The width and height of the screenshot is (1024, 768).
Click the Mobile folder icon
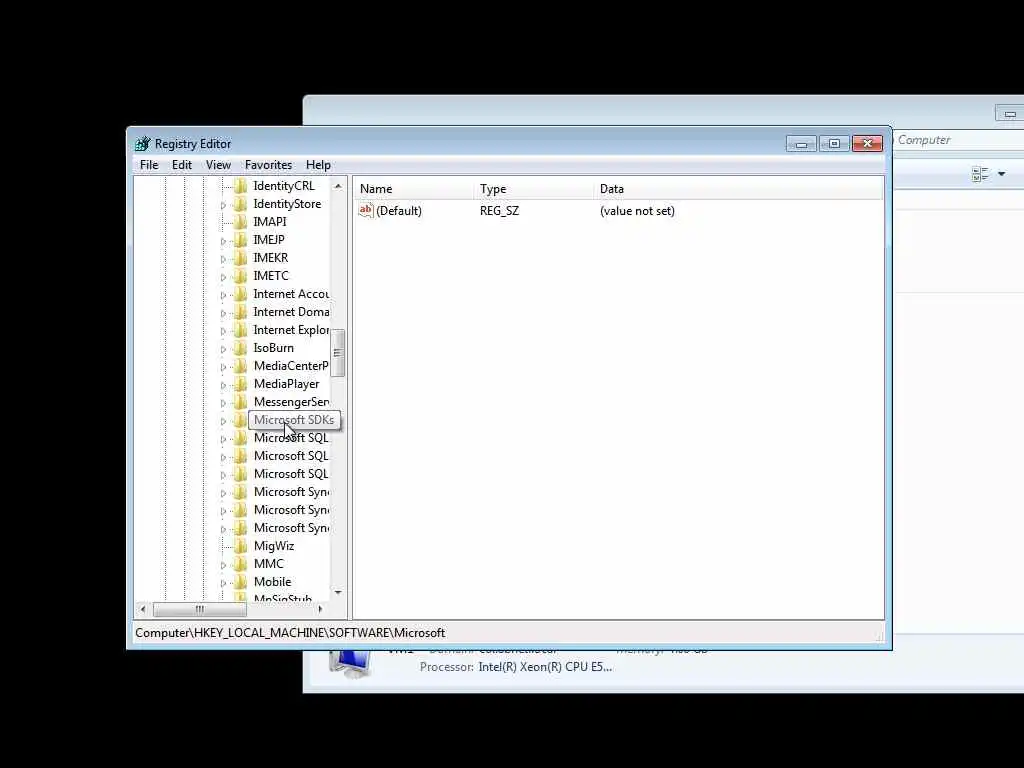240,582
